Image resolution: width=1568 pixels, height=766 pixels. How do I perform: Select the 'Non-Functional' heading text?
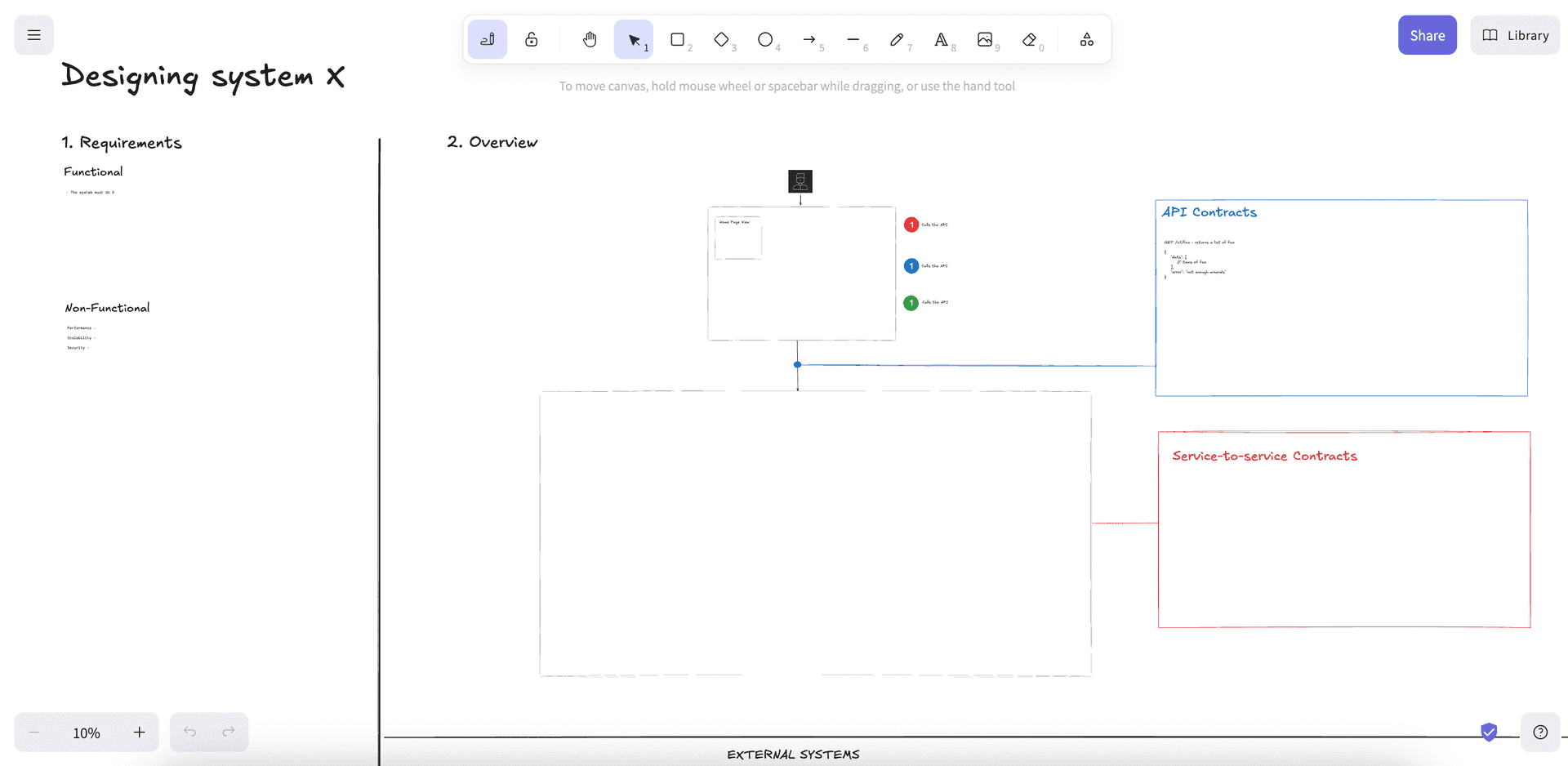tap(107, 308)
